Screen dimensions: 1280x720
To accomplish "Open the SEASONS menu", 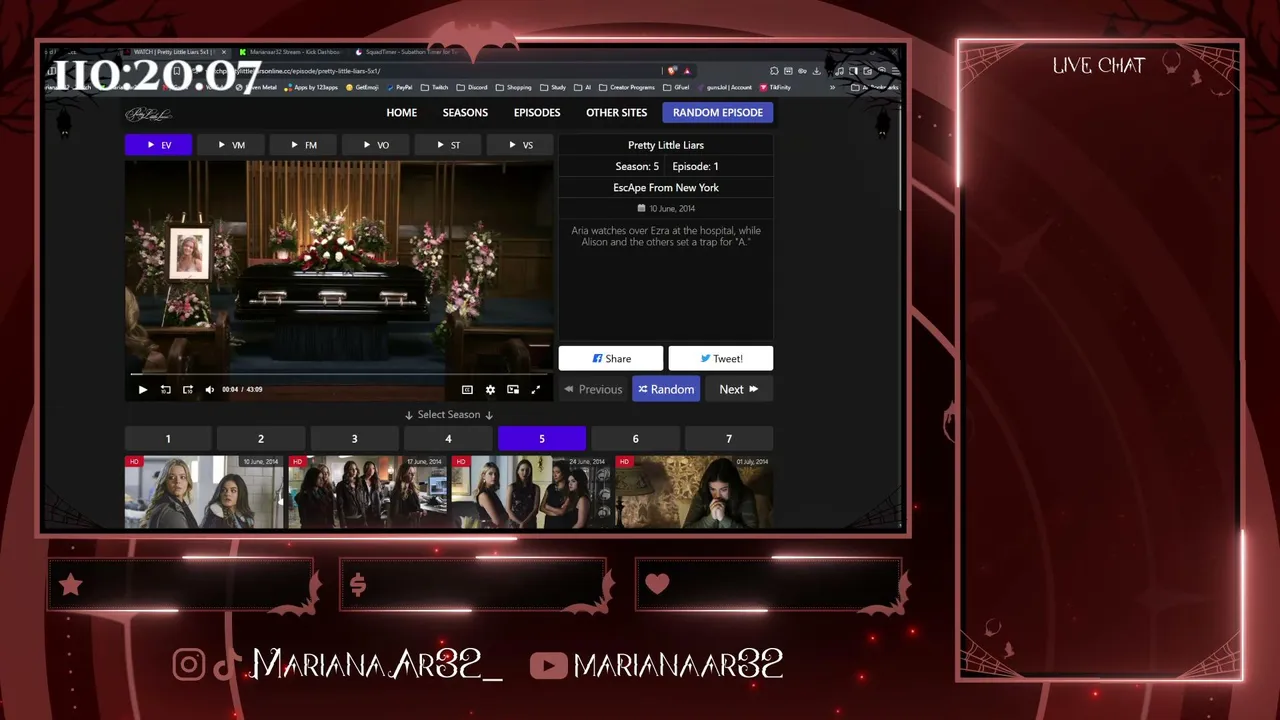I will click(465, 113).
